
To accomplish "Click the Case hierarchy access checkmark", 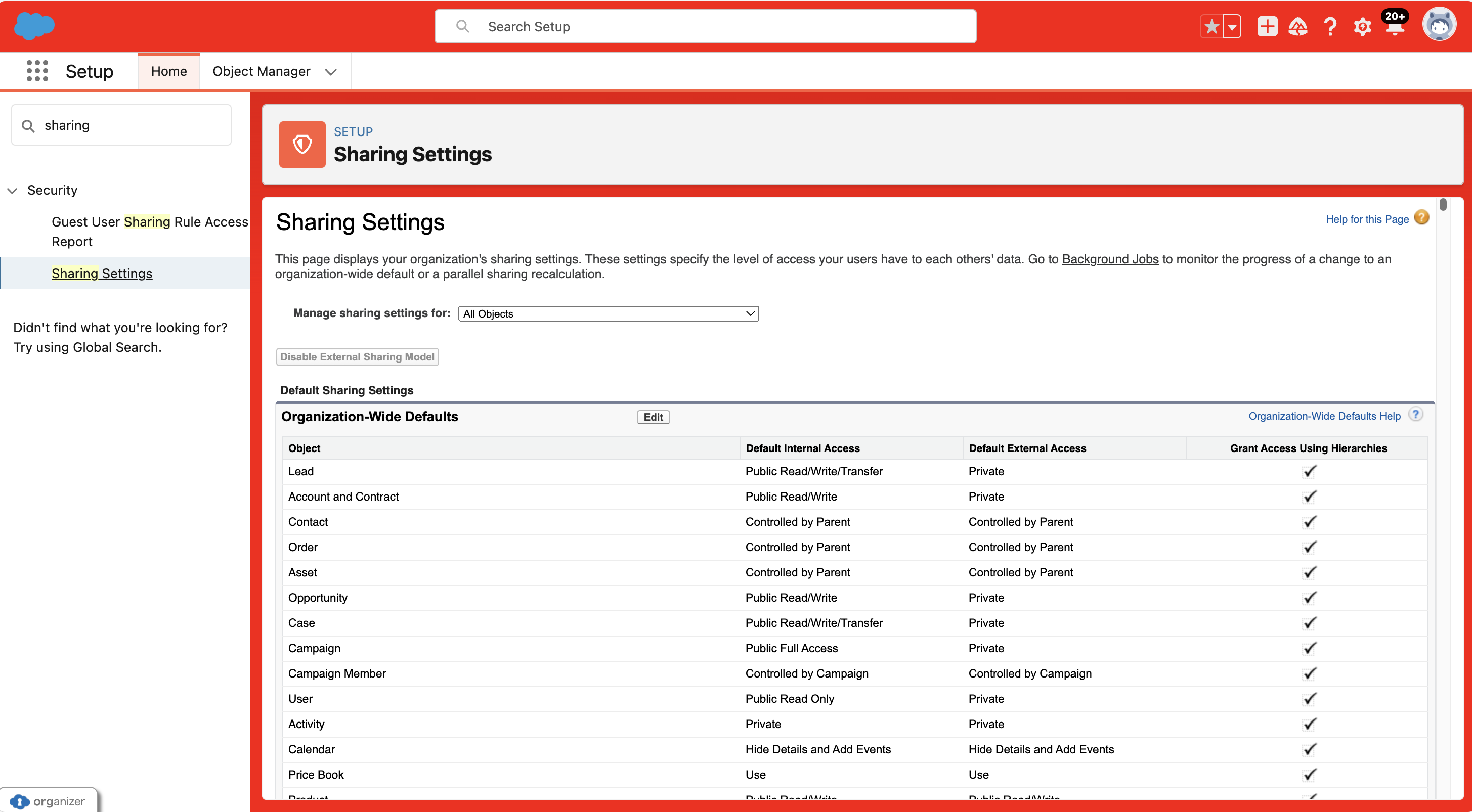I will click(x=1309, y=623).
